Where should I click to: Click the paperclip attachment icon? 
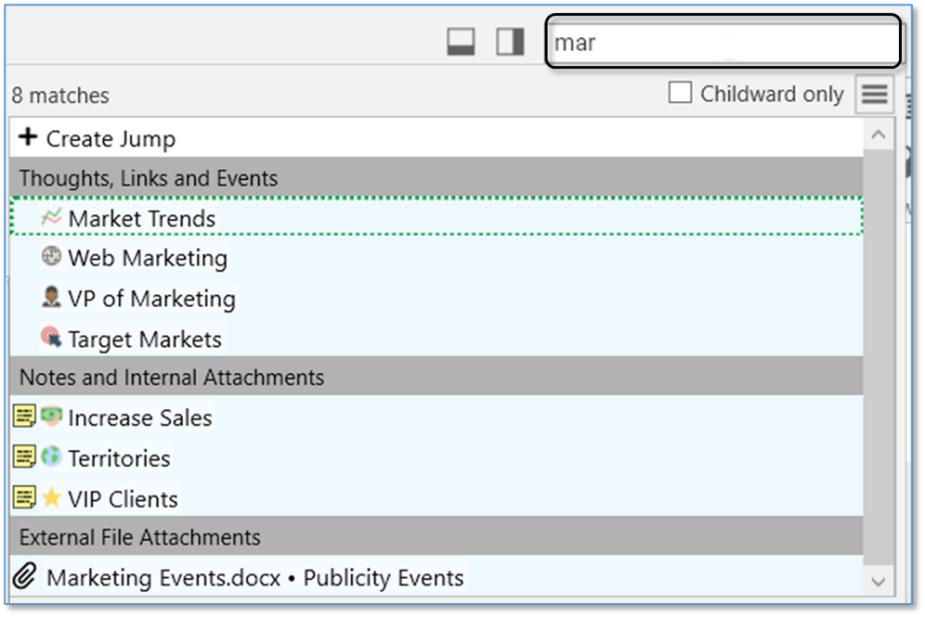(x=25, y=577)
